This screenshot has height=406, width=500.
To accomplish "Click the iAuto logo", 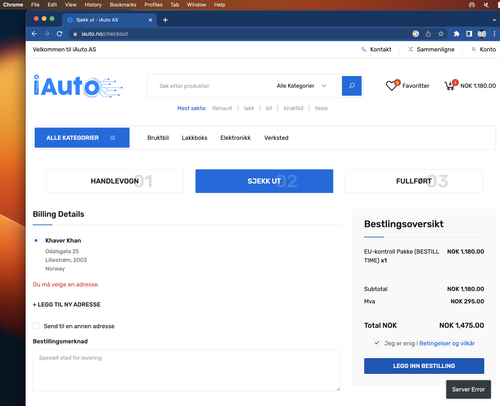I will tap(78, 86).
